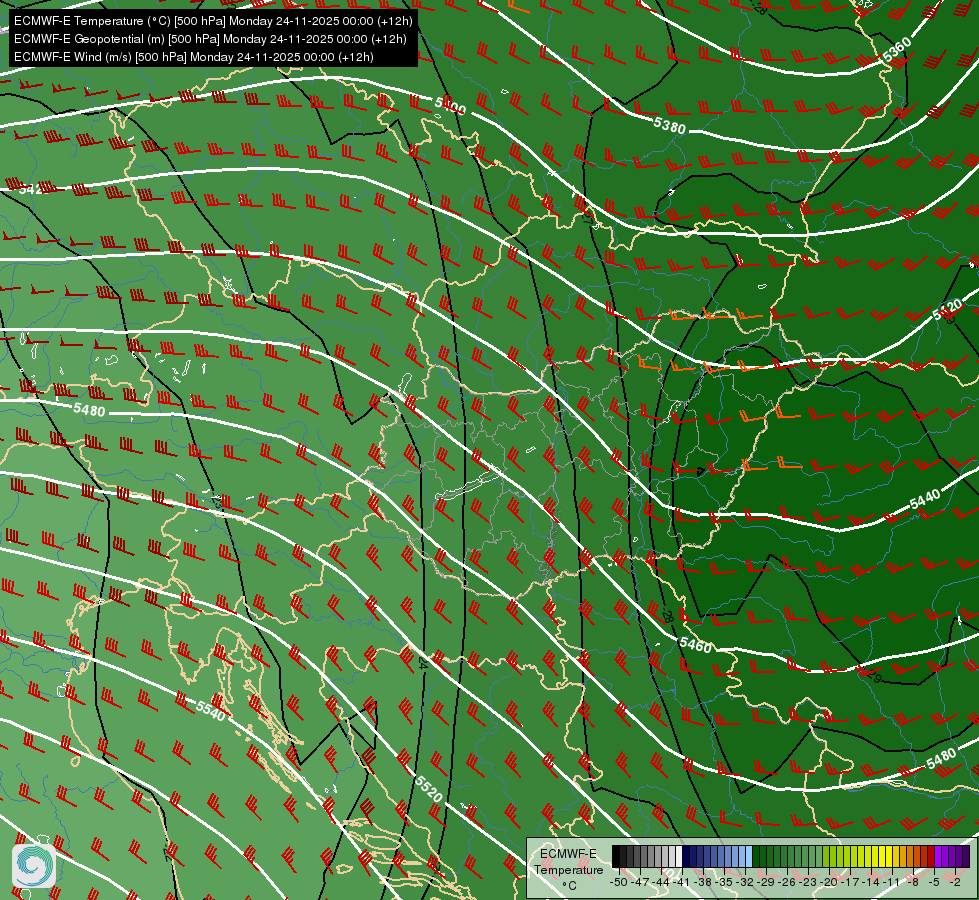Click the -17 value on legend scale

pos(850,882)
